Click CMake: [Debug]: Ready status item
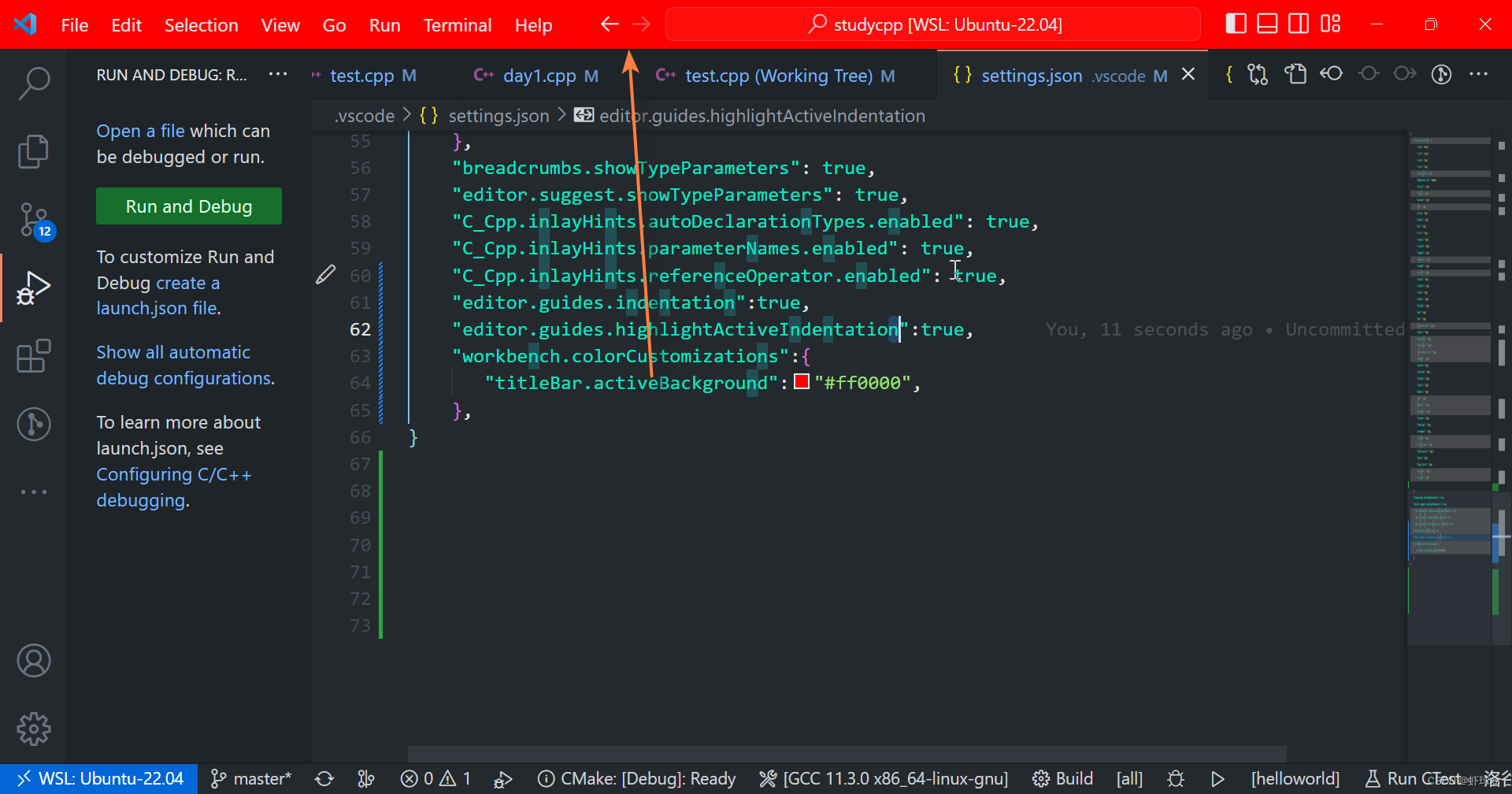The height and width of the screenshot is (794, 1512). click(x=636, y=778)
